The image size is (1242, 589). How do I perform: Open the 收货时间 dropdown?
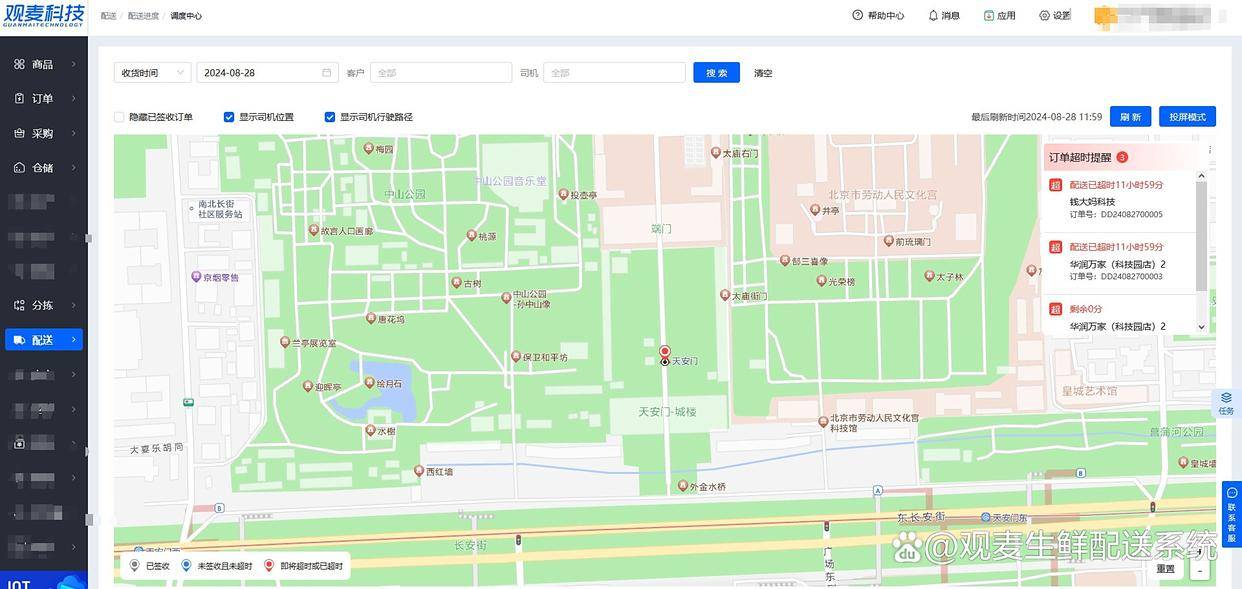(152, 73)
